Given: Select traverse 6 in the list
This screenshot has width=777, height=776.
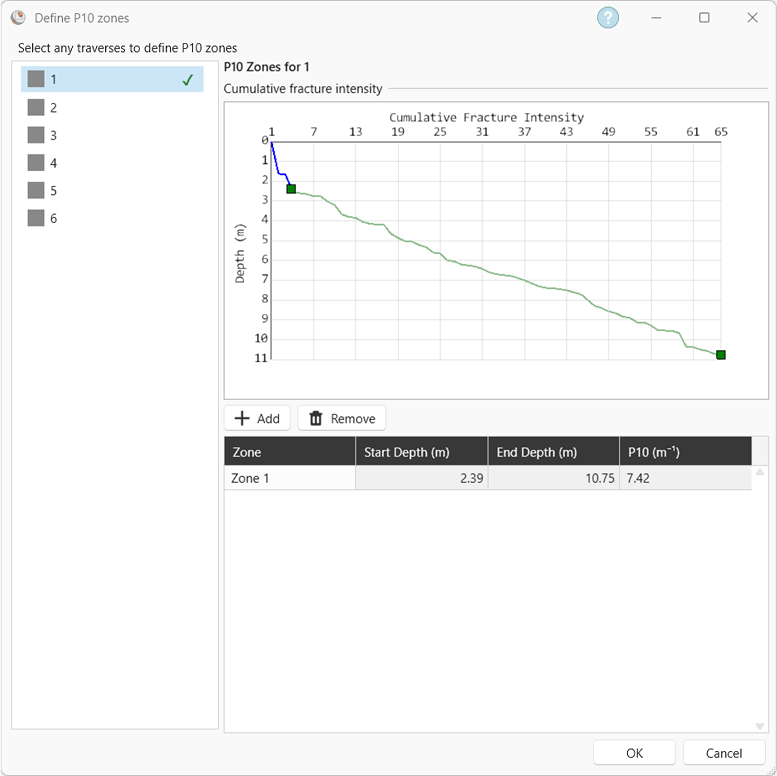Looking at the screenshot, I should [x=112, y=218].
